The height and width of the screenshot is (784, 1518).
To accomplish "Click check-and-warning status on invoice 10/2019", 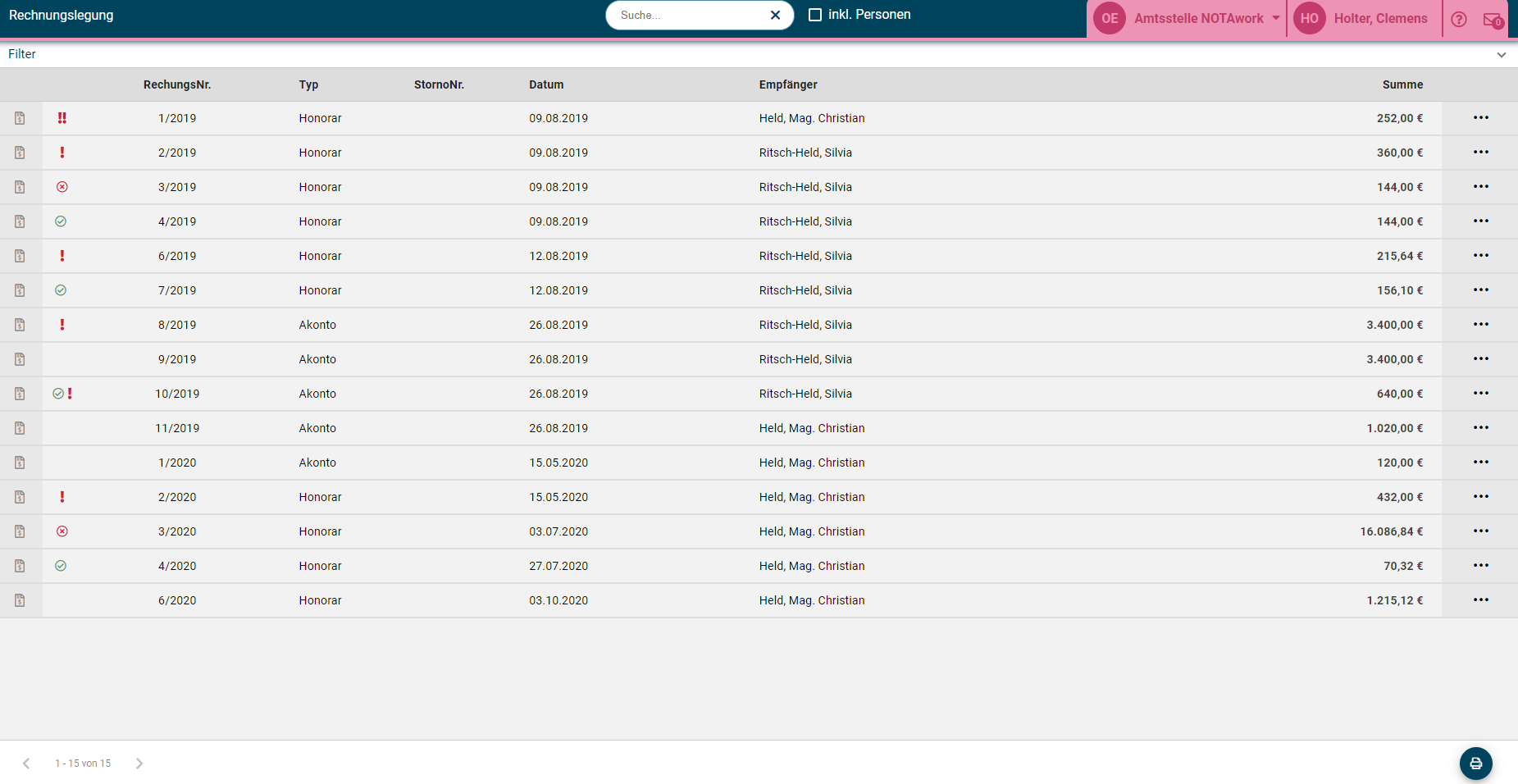I will coord(63,394).
